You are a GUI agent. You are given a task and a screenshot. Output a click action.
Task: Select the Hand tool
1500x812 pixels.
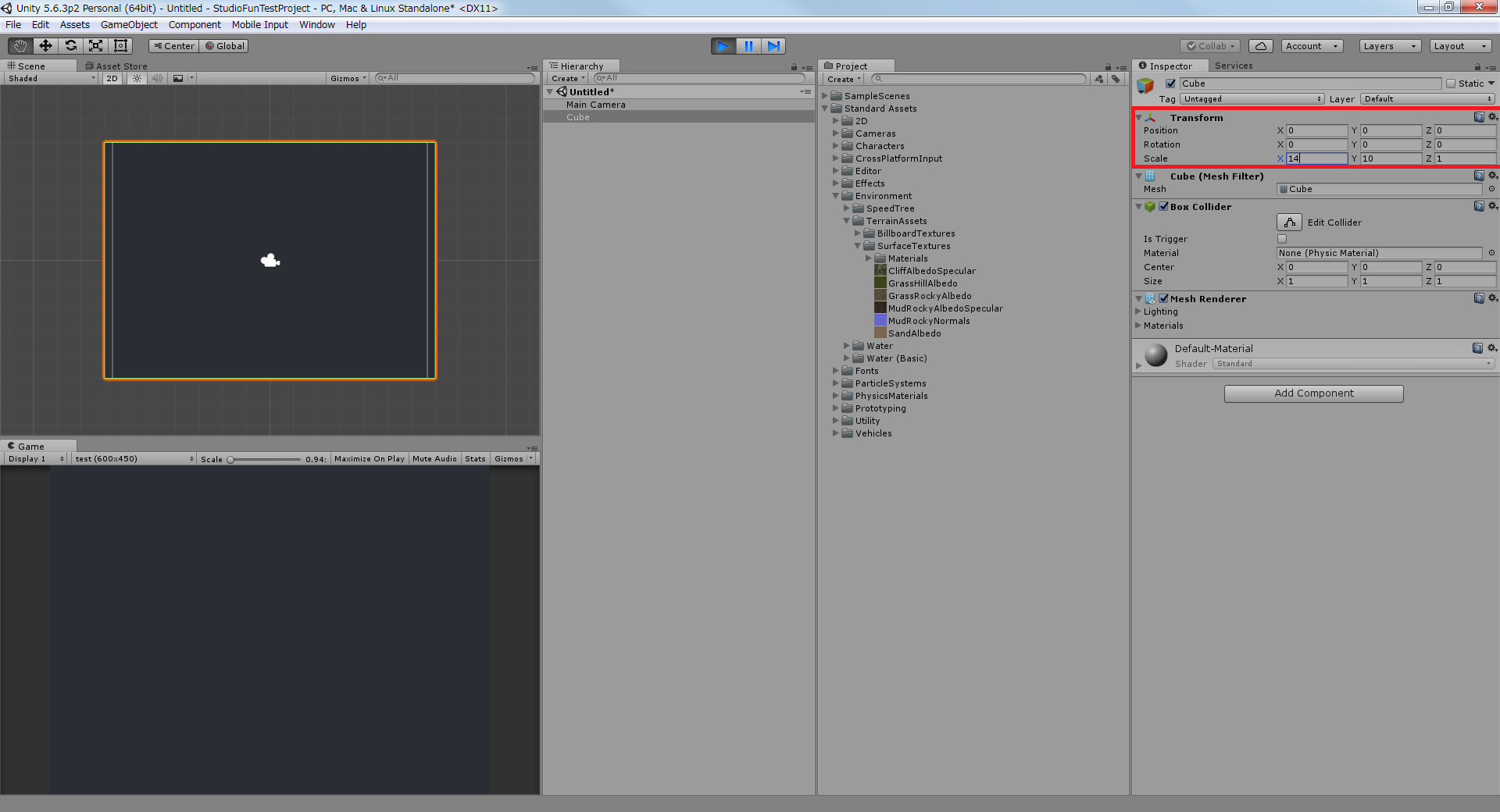(20, 46)
